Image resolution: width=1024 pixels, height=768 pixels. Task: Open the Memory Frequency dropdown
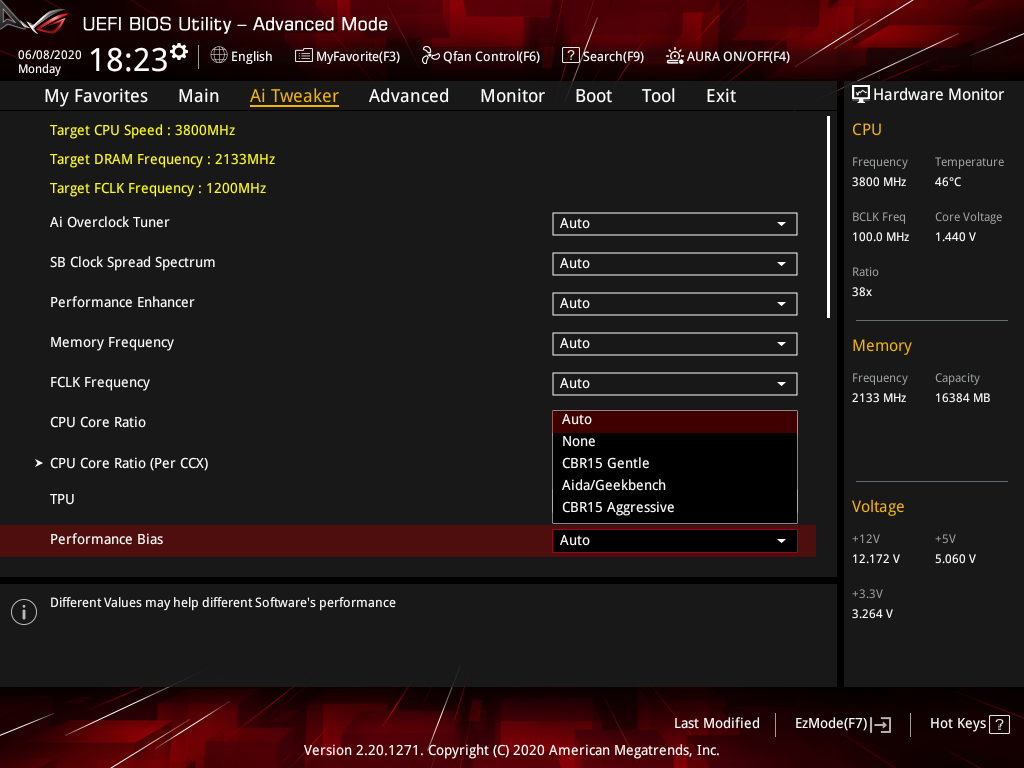[x=675, y=344]
